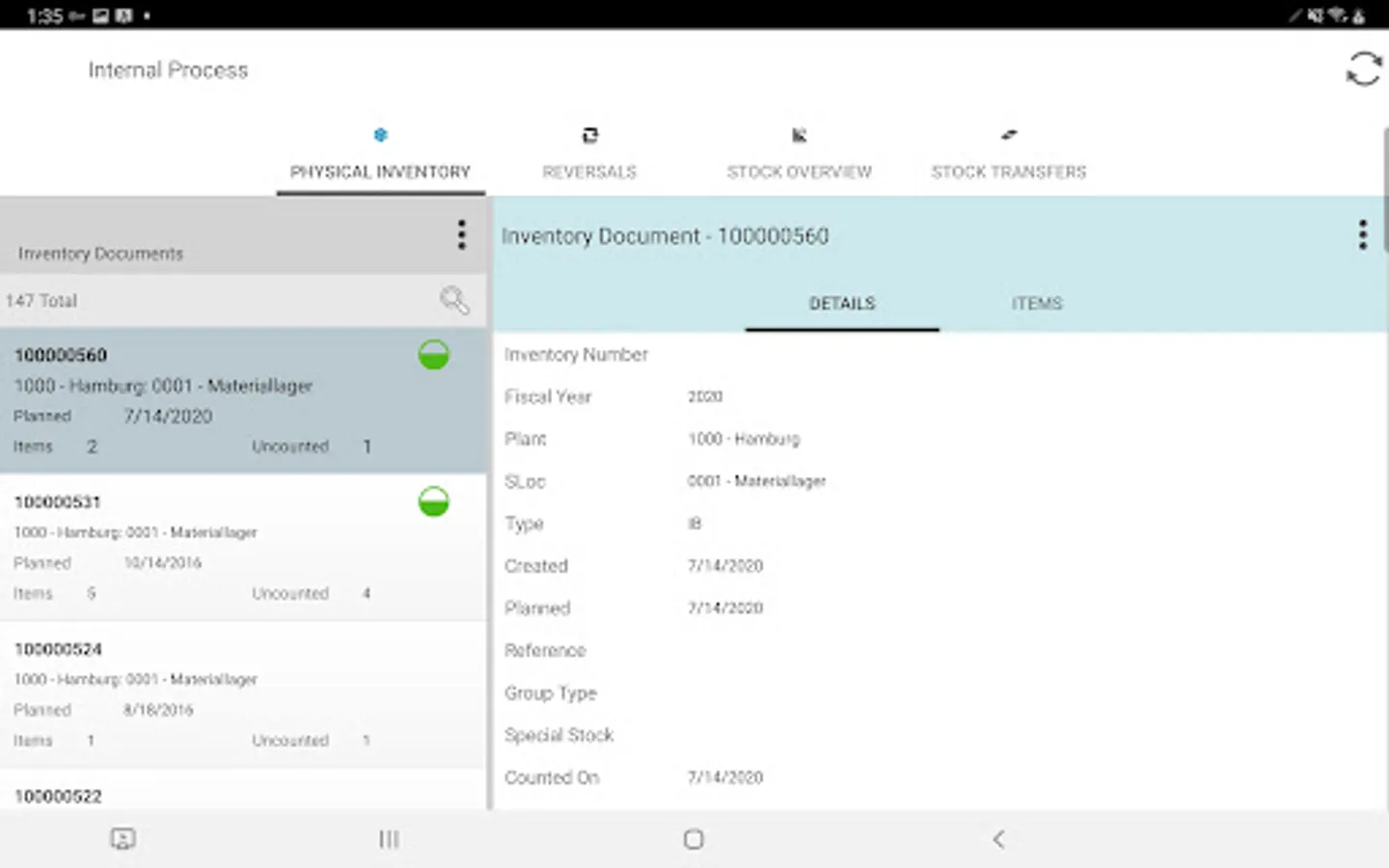The width and height of the screenshot is (1389, 868).
Task: Tap the Stock Transfers tab icon
Action: click(1009, 135)
